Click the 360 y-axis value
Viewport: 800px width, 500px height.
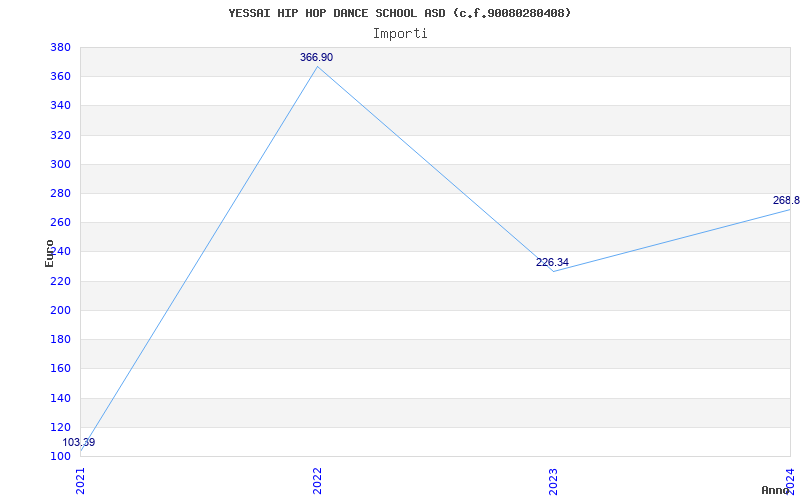click(x=60, y=77)
